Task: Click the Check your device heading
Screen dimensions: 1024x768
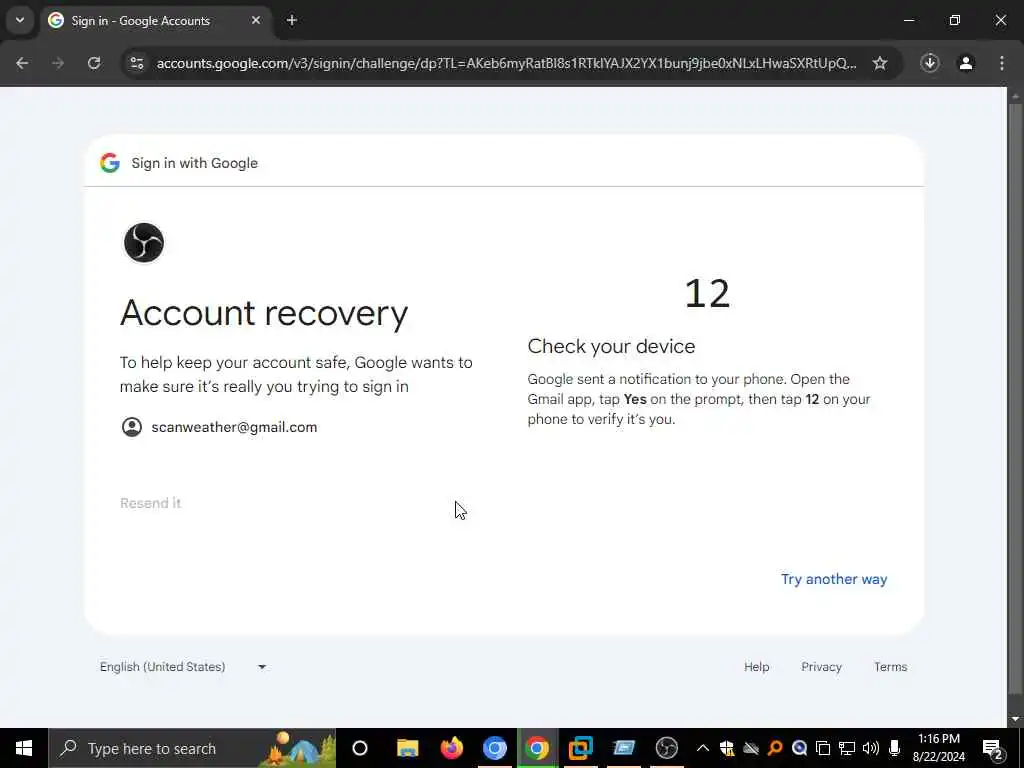Action: tap(611, 346)
